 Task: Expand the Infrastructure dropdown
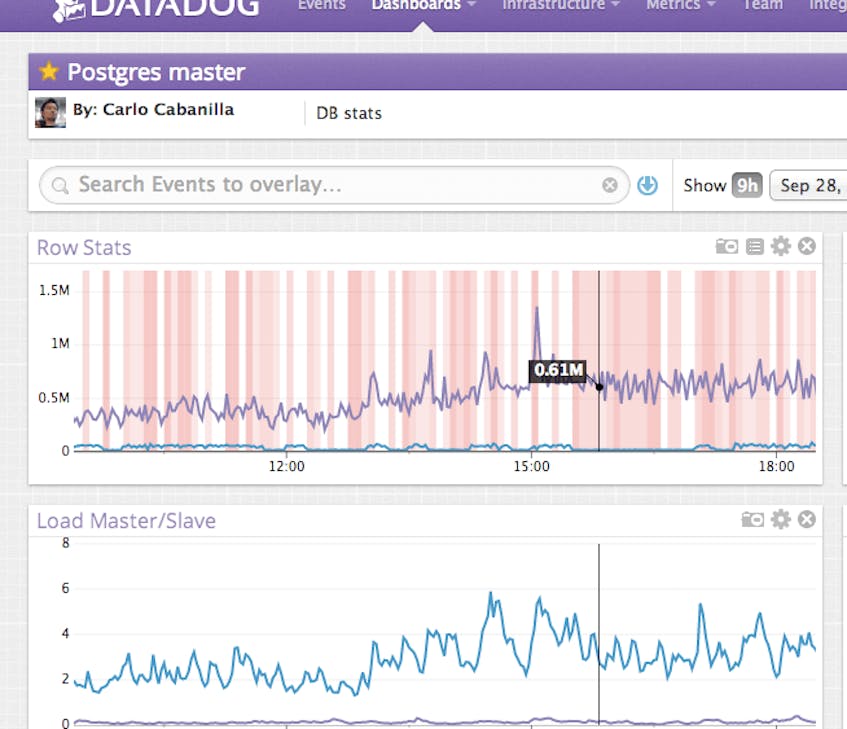tap(560, 5)
